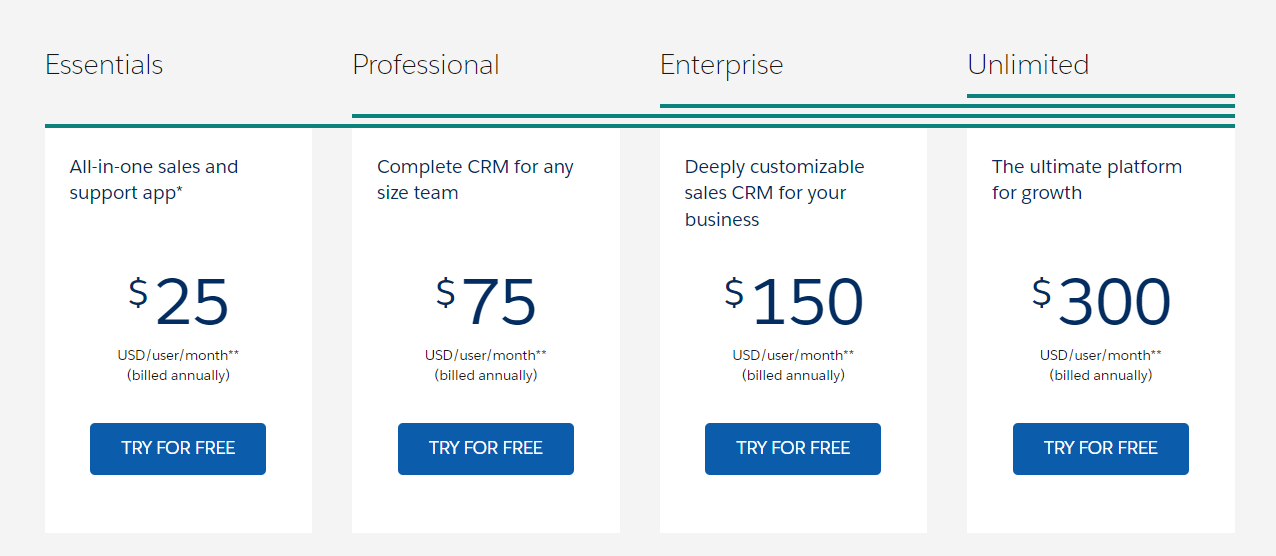This screenshot has height=556, width=1276.
Task: Click billed annually note under $75
Action: pyautogui.click(x=486, y=376)
